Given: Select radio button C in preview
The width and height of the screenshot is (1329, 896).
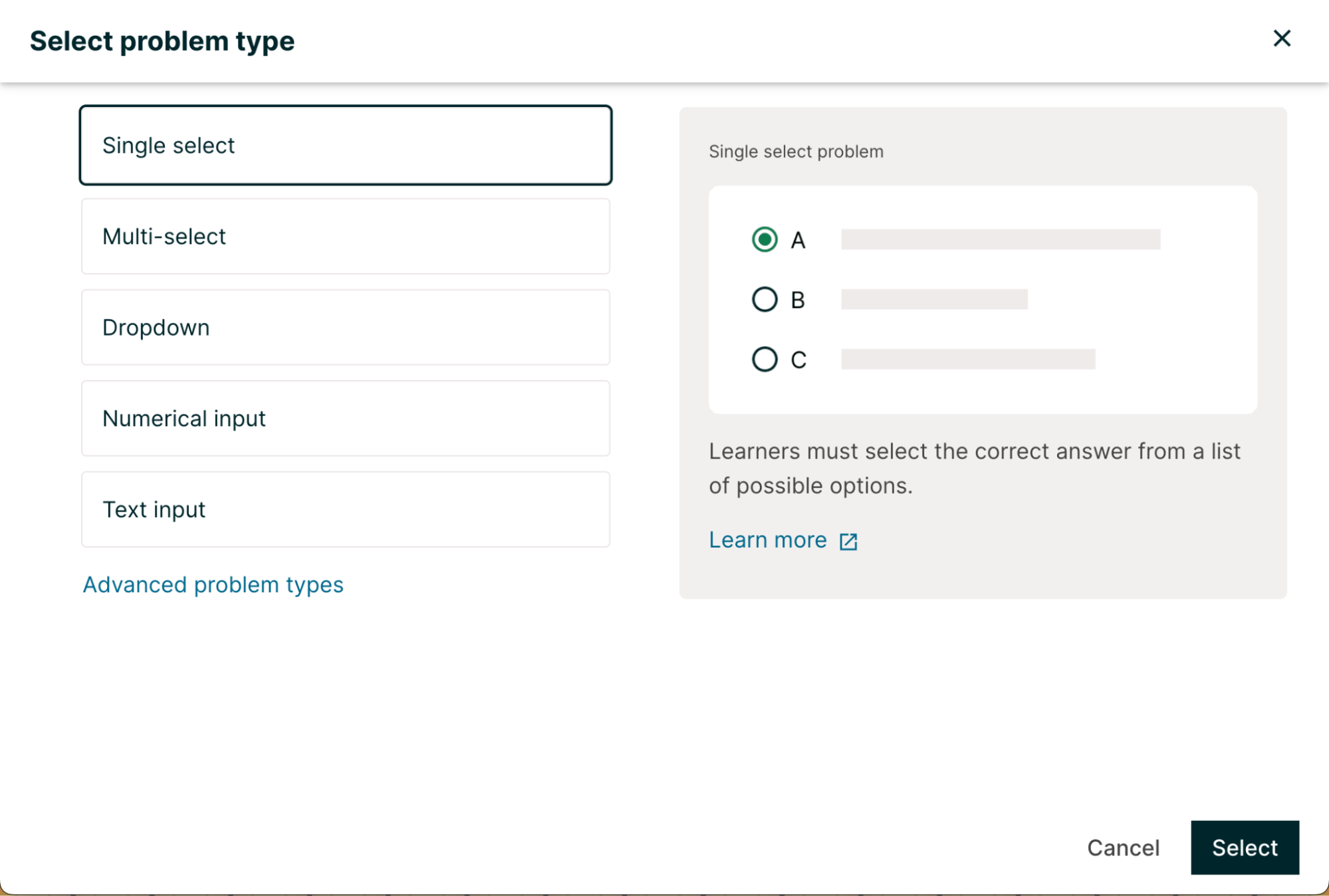Looking at the screenshot, I should (x=764, y=359).
